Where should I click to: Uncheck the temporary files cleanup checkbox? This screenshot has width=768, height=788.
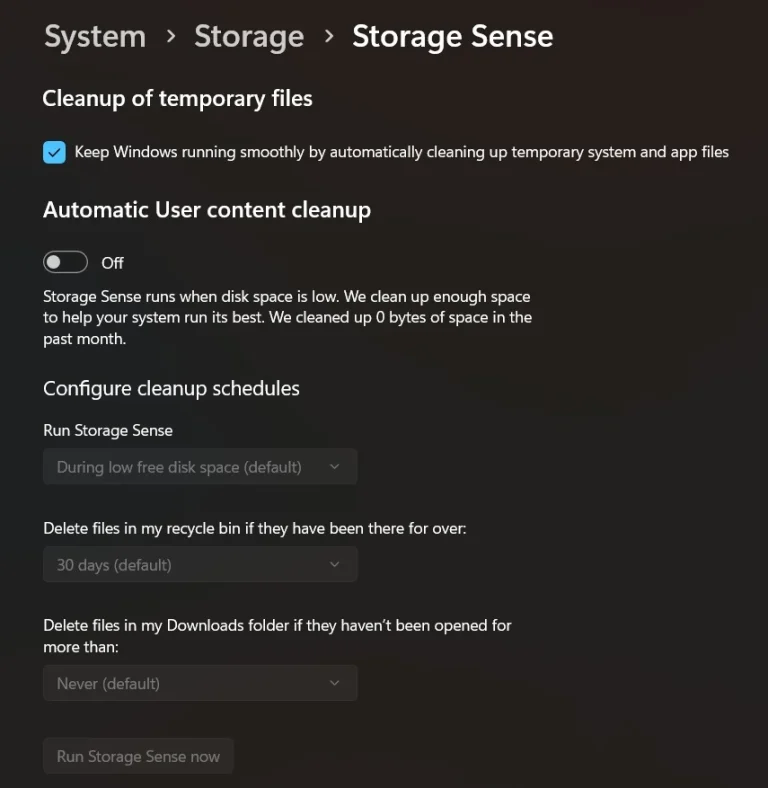pyautogui.click(x=54, y=152)
